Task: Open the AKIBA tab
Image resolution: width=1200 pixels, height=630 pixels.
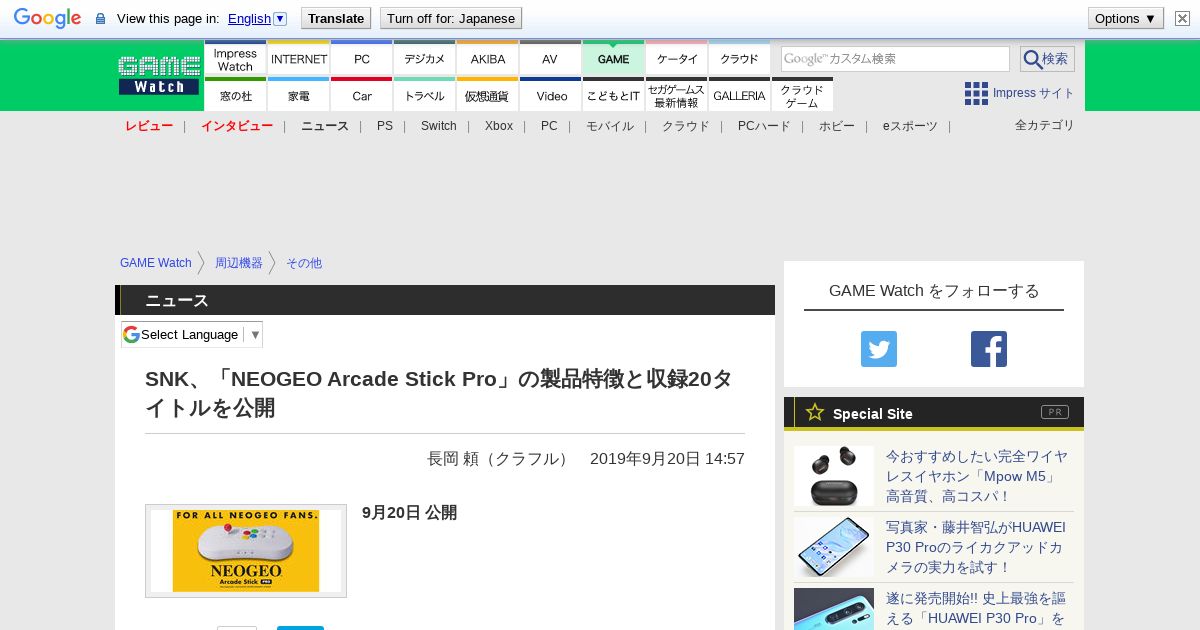Action: click(x=488, y=60)
